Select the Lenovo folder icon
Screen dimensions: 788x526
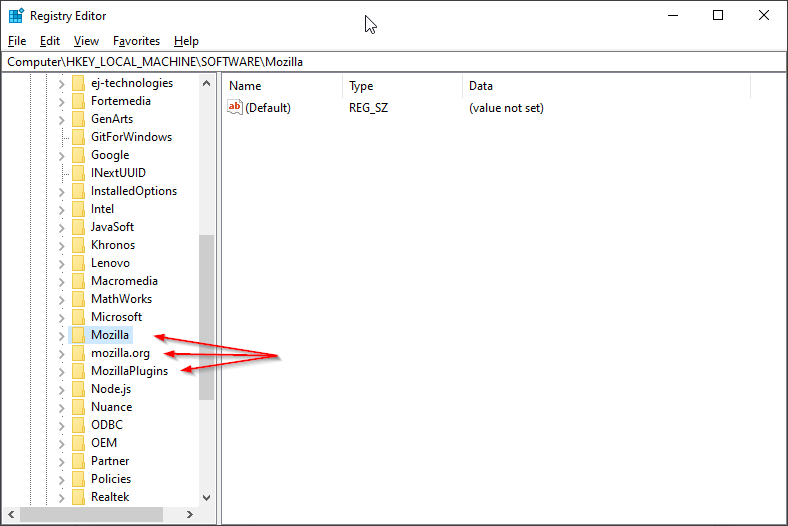pyautogui.click(x=78, y=263)
